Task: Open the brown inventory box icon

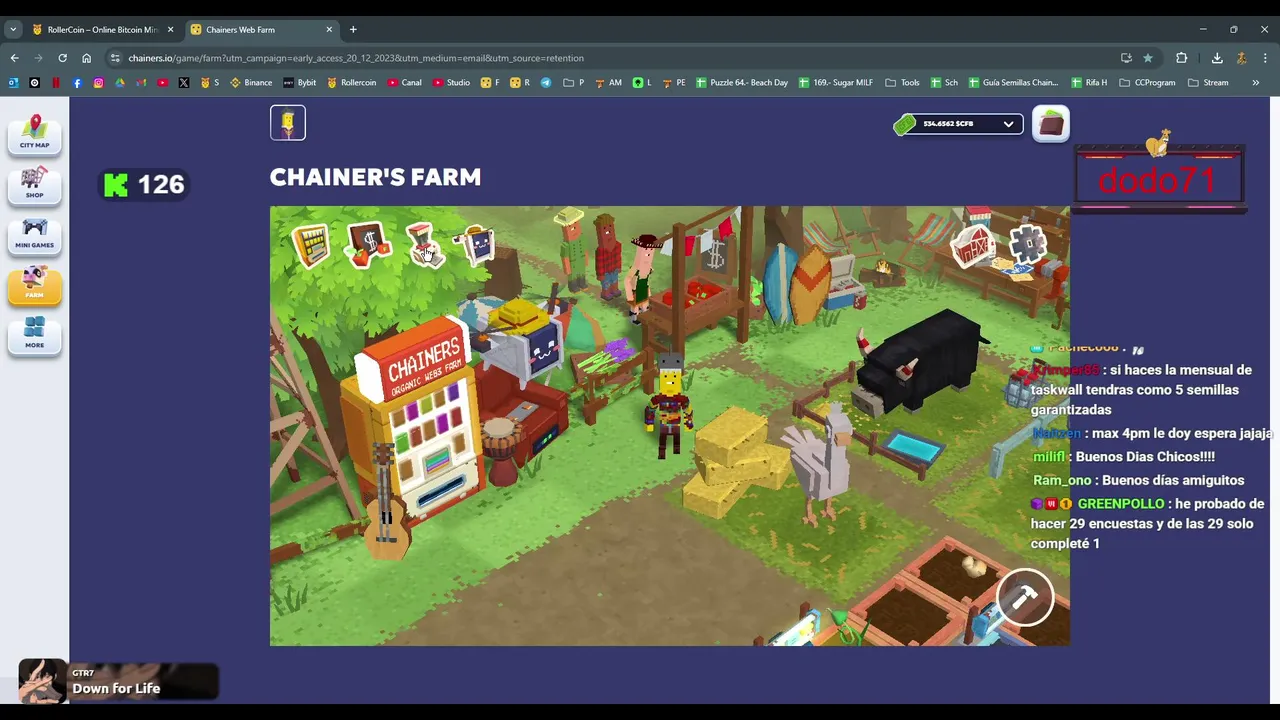Action: pos(1051,124)
